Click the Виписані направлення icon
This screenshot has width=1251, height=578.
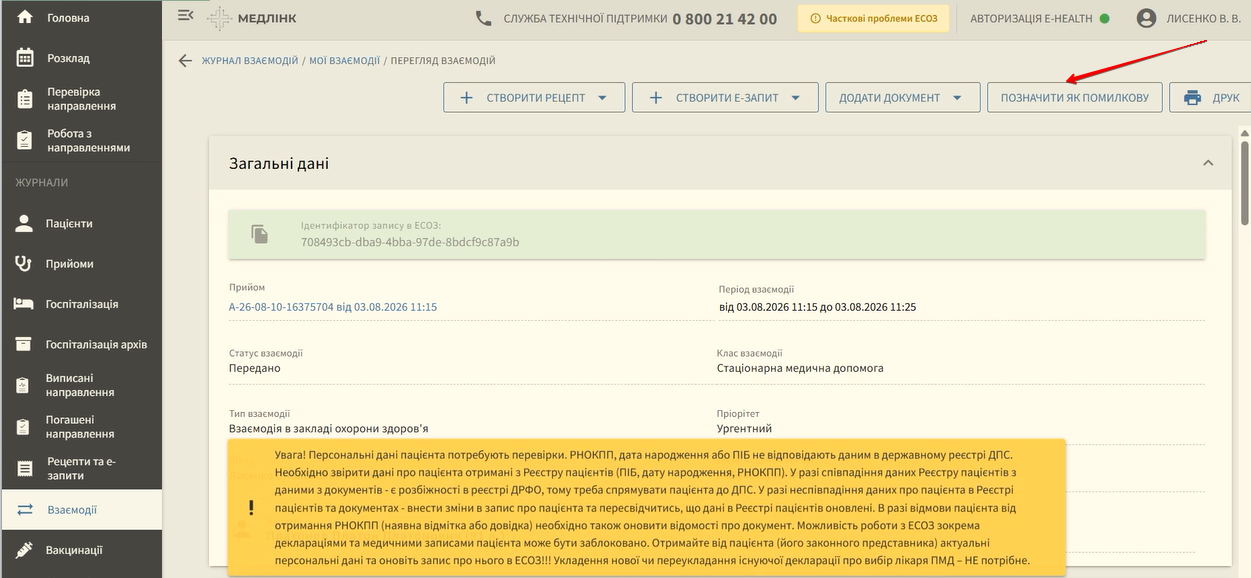point(24,385)
